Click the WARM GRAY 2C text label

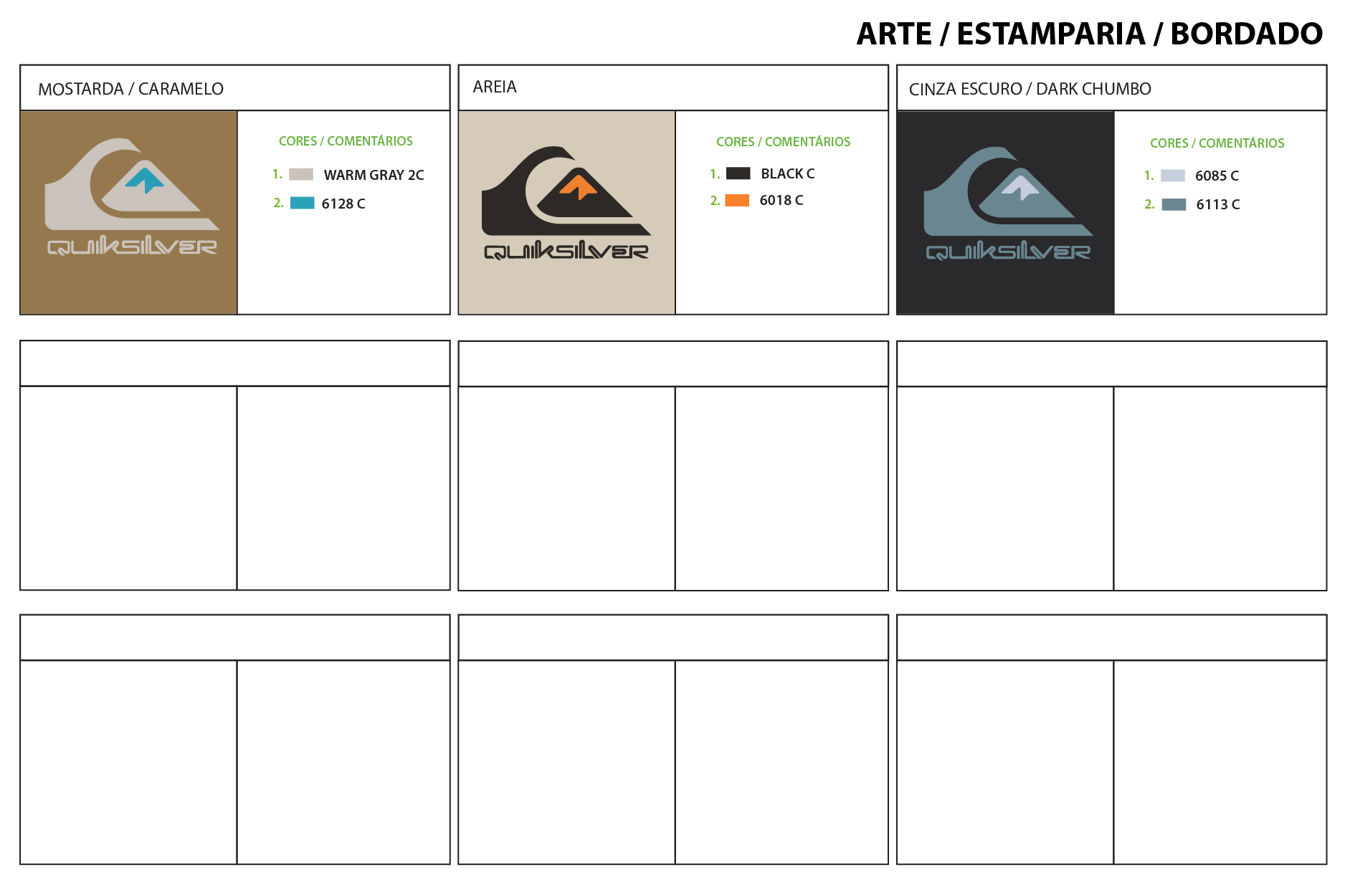pyautogui.click(x=374, y=175)
